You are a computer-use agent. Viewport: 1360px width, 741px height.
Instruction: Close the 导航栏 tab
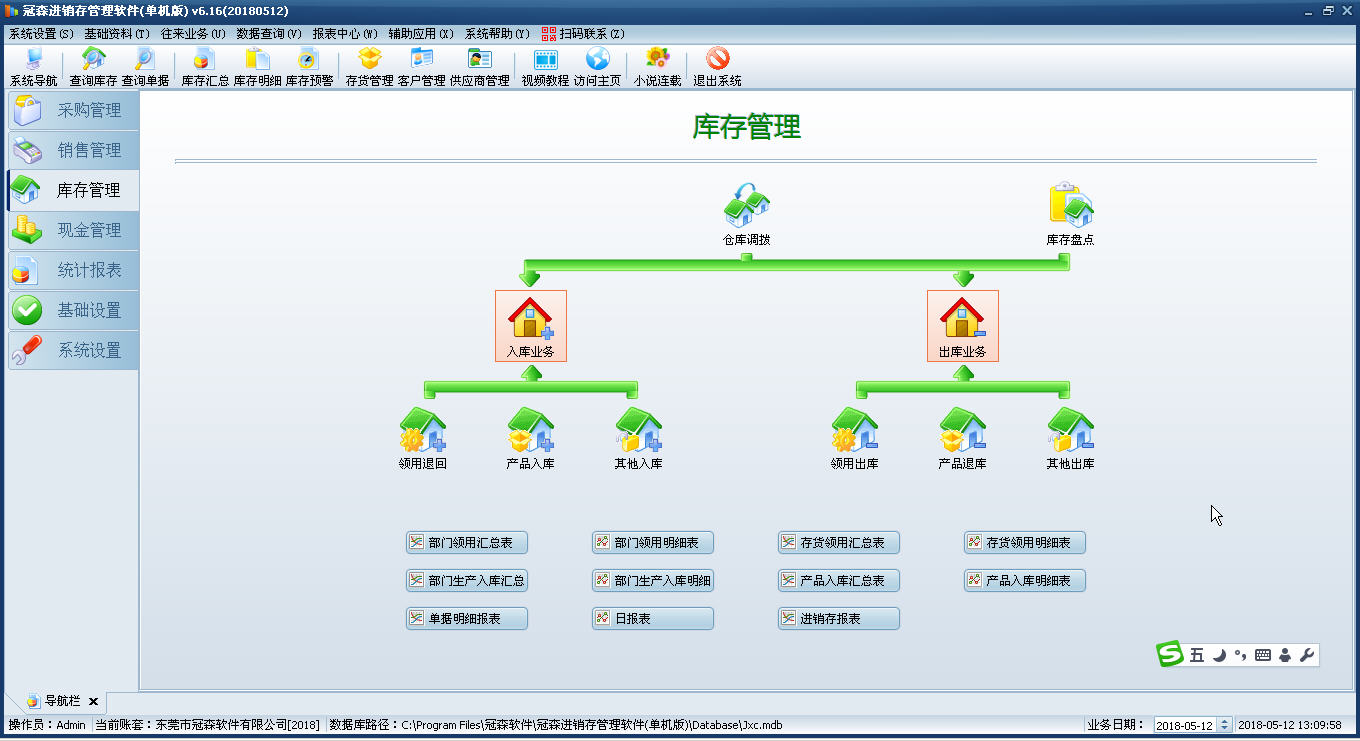tap(93, 702)
